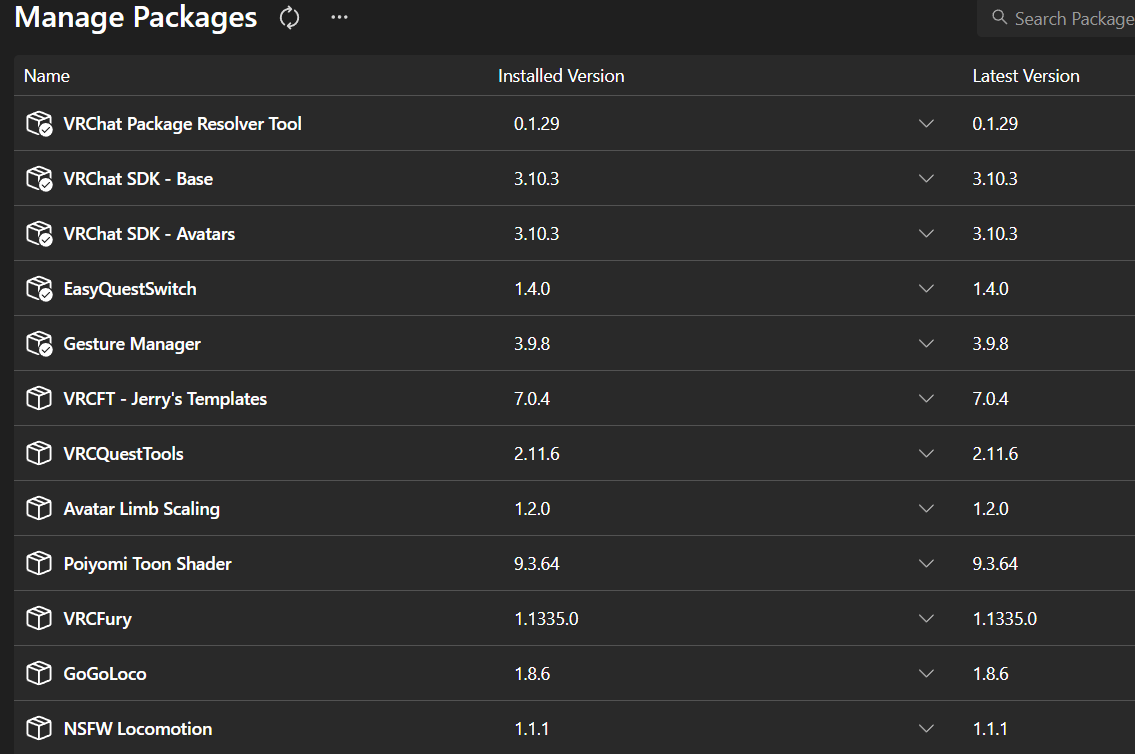This screenshot has height=754, width=1135.
Task: Click the VRCQuestTools package icon
Action: pyautogui.click(x=39, y=454)
